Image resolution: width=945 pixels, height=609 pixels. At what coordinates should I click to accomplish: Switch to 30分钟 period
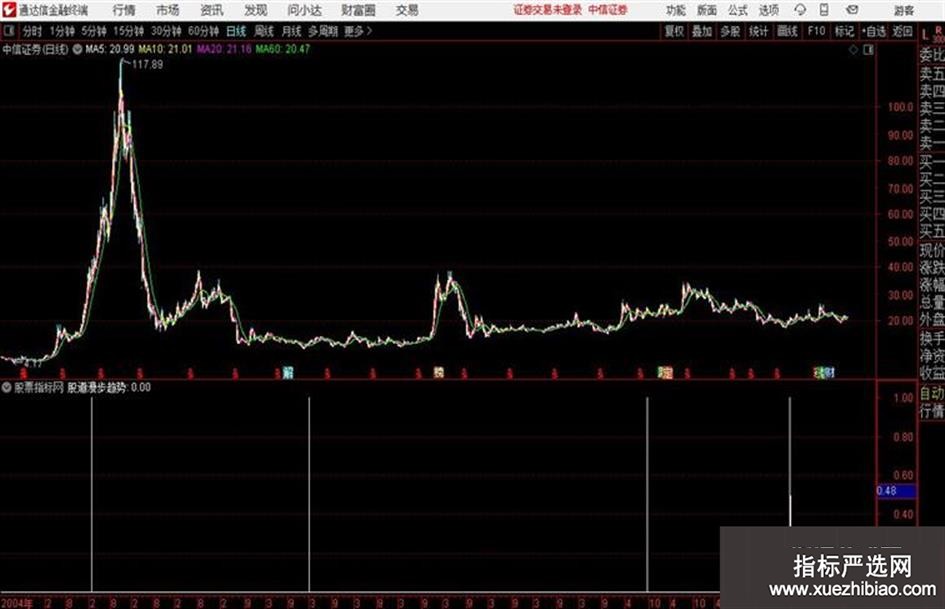tap(166, 31)
